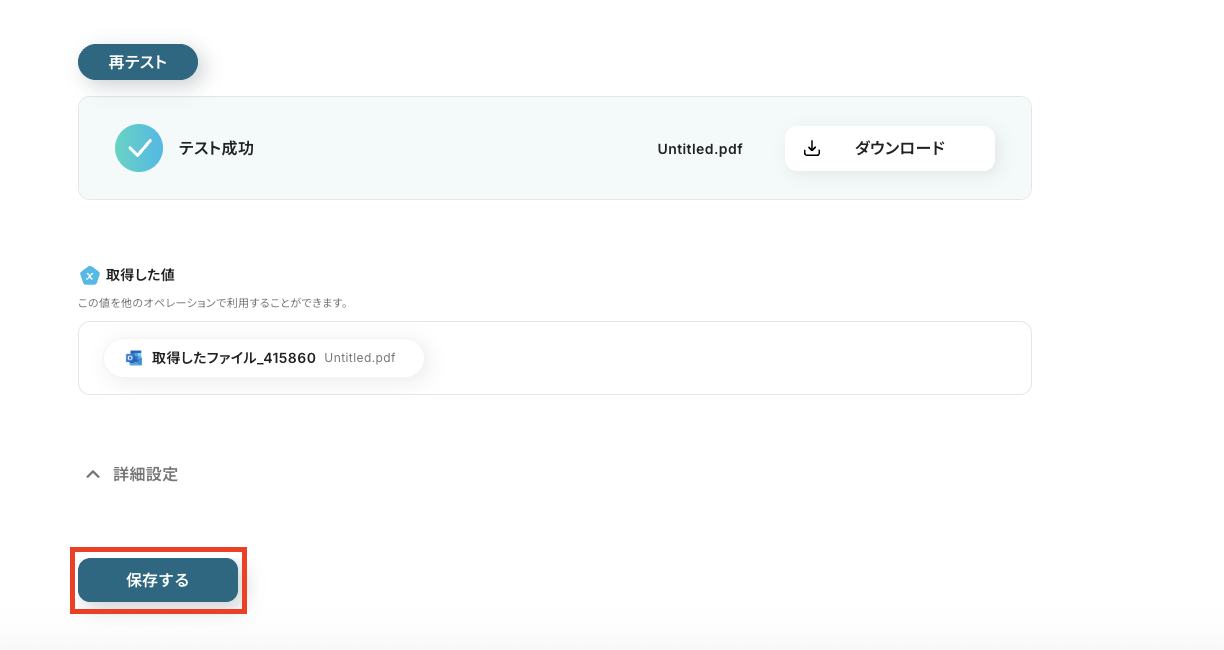Click the 再テスト button
The image size is (1224, 650).
[x=138, y=62]
